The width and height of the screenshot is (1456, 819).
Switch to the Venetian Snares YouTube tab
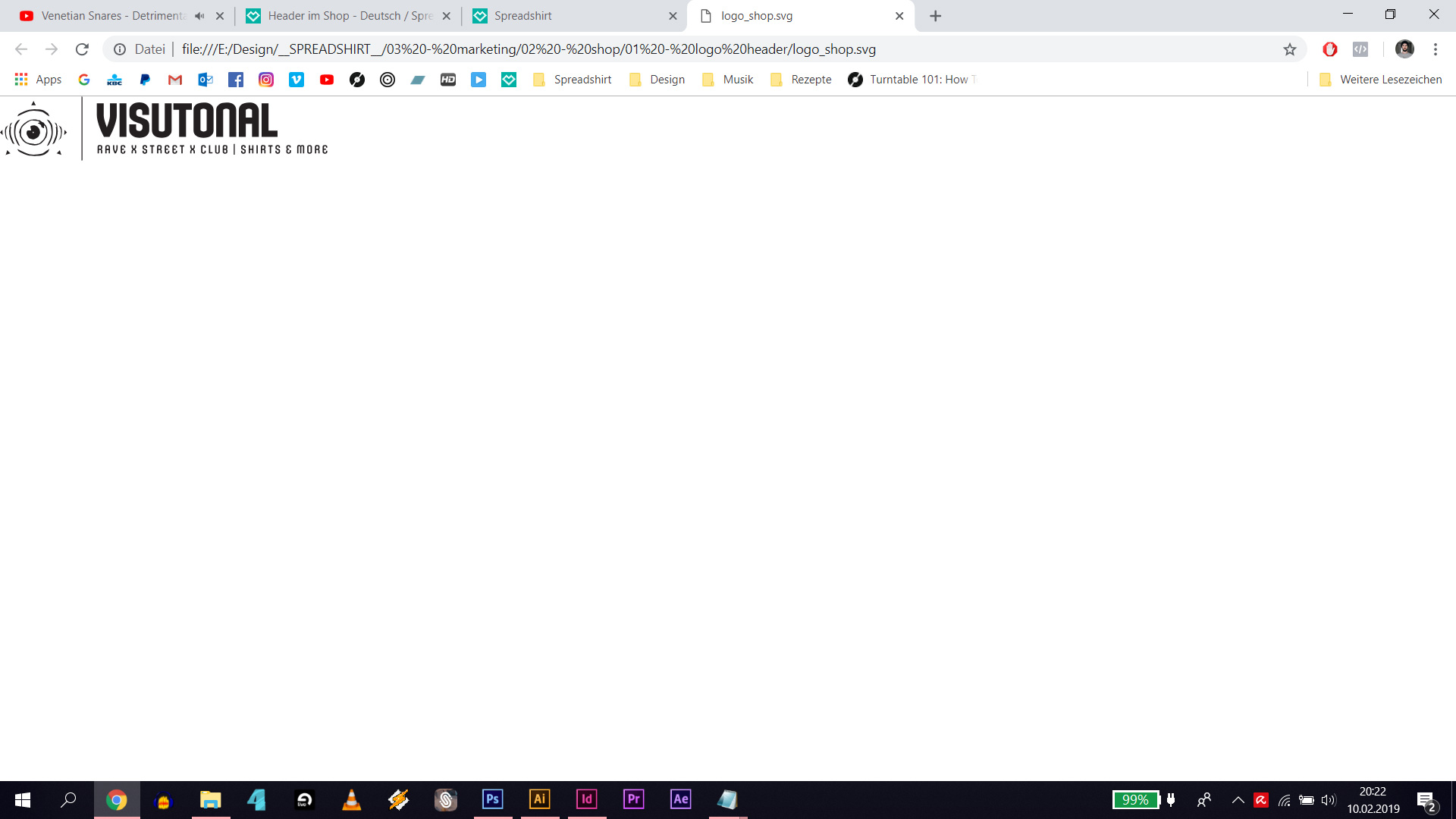pyautogui.click(x=106, y=16)
